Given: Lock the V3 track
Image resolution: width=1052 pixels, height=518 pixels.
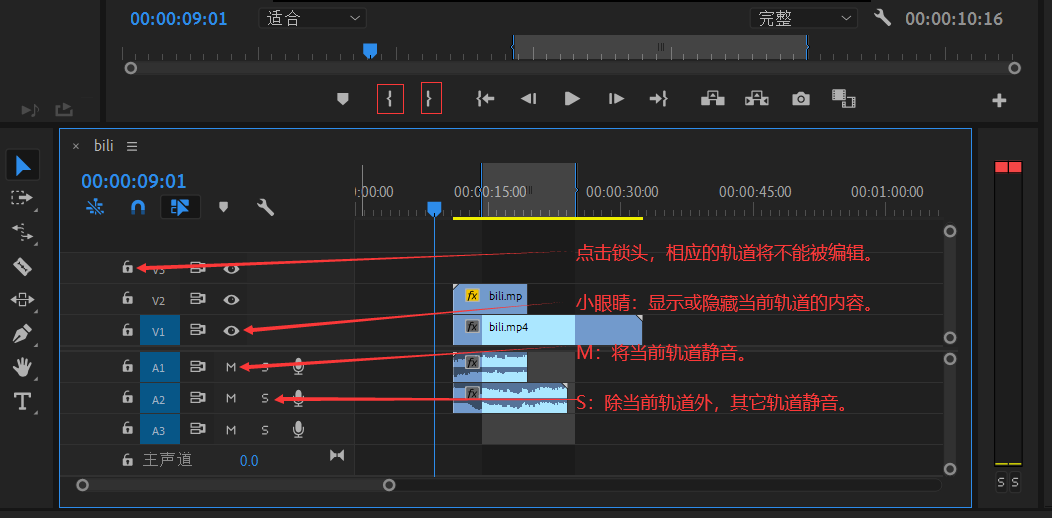Looking at the screenshot, I should [x=127, y=267].
